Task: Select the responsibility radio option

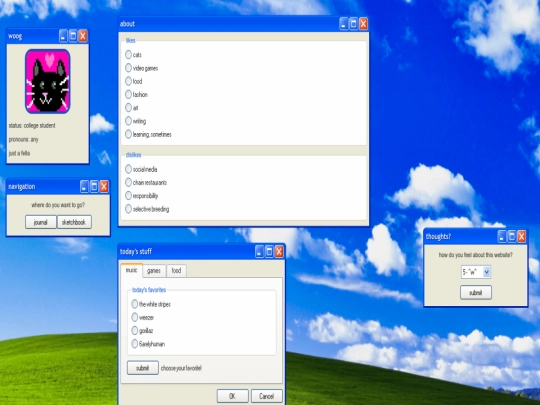Action: [x=128, y=196]
